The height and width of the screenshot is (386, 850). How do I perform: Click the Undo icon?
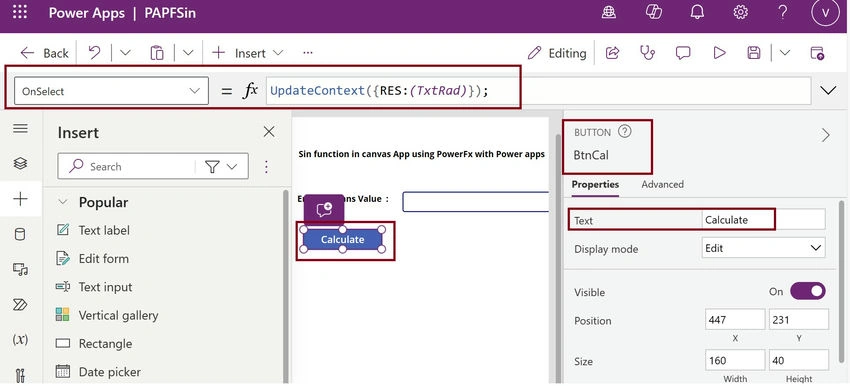click(94, 53)
